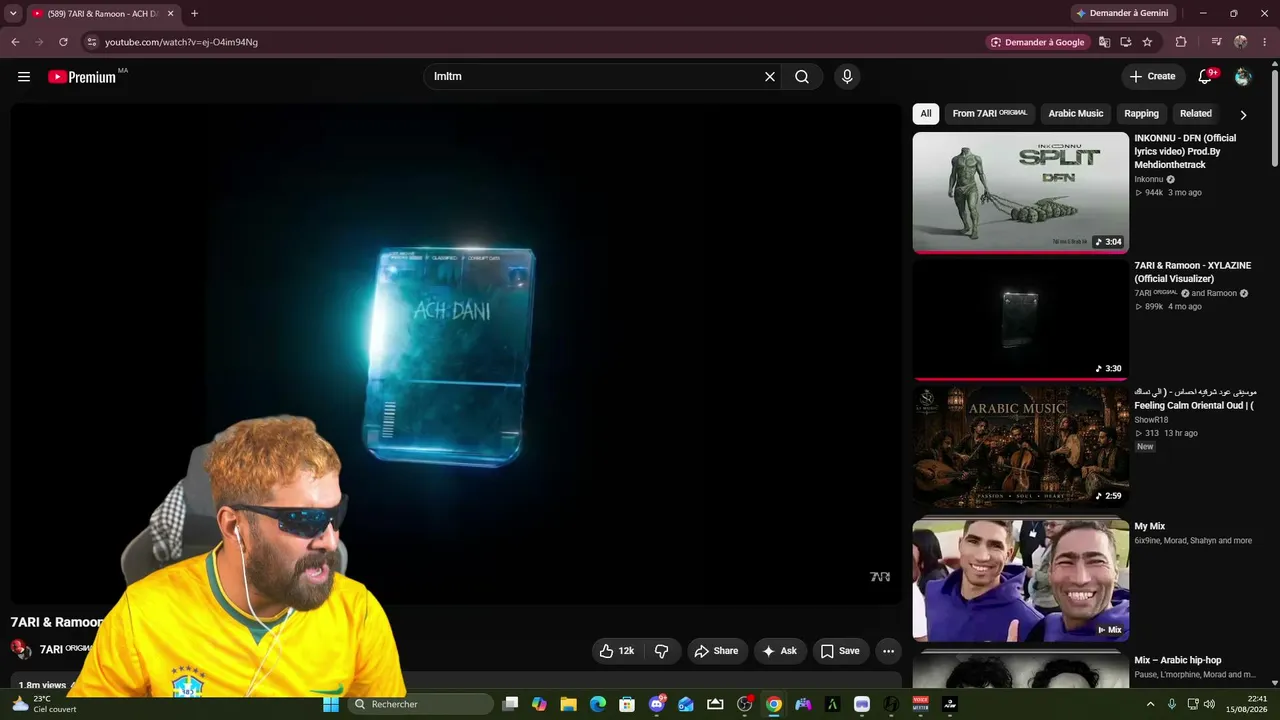This screenshot has width=1280, height=720.
Task: Open XYLAZINE visualizer video thumbnail
Action: [x=1020, y=320]
